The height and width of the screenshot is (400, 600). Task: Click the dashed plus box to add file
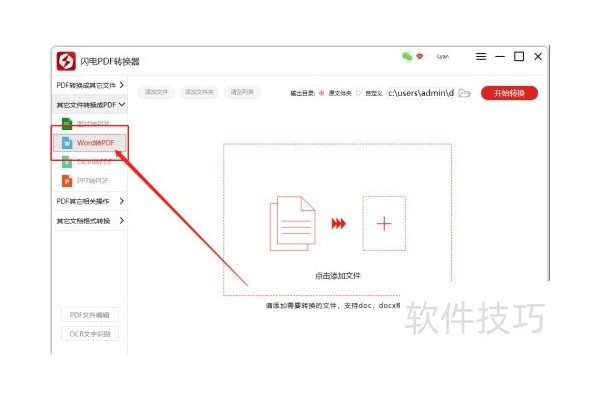(384, 224)
